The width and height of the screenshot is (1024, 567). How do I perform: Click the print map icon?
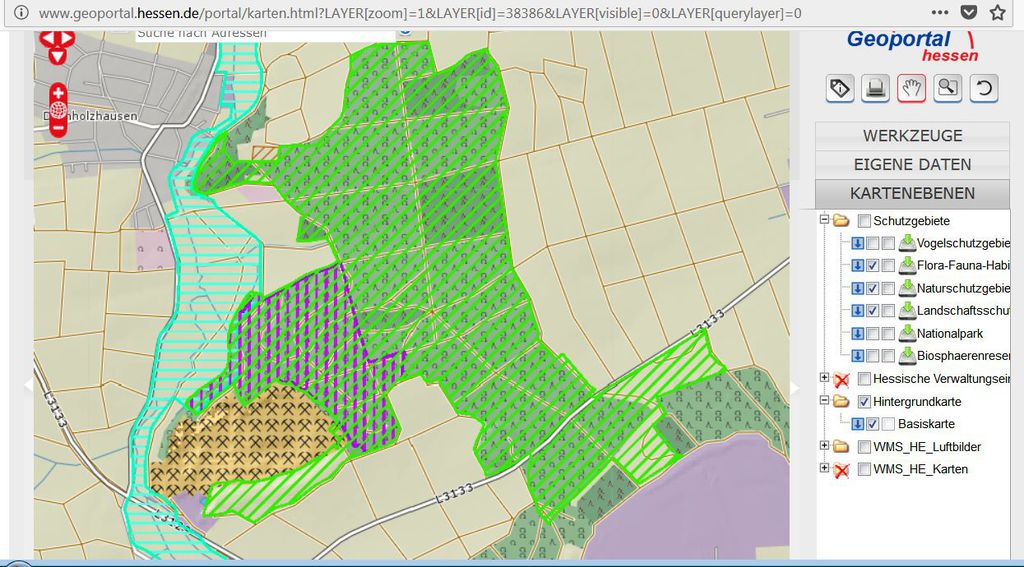click(876, 88)
